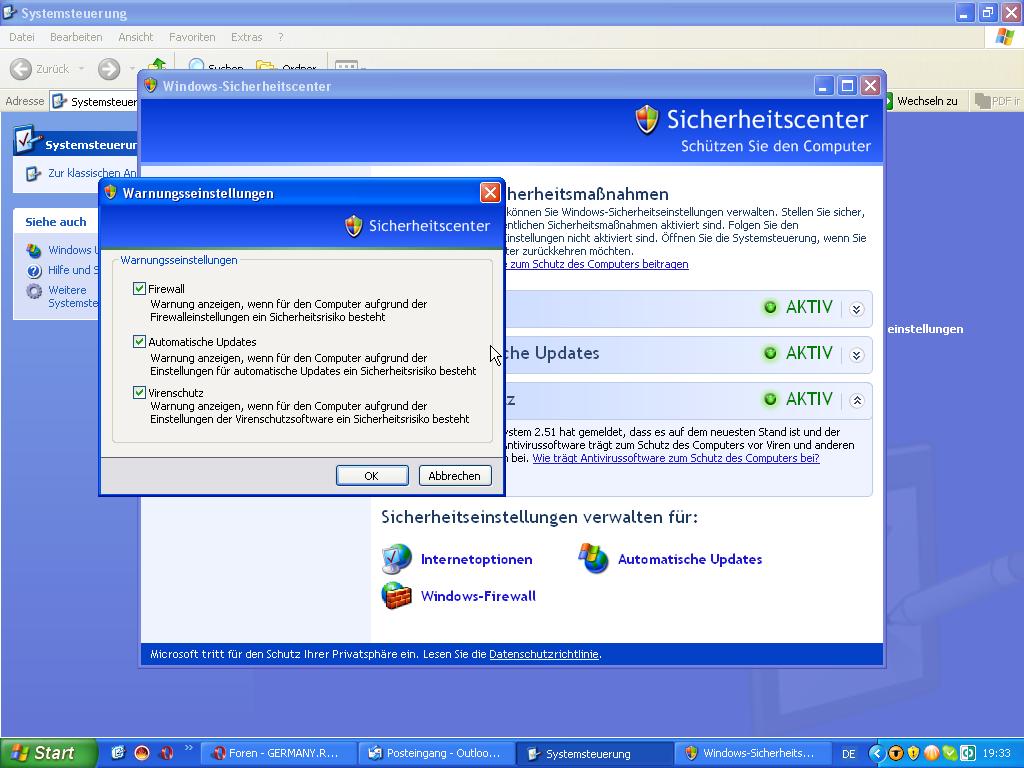This screenshot has height=768, width=1024.
Task: Open the Favoriten menu
Action: pos(192,37)
